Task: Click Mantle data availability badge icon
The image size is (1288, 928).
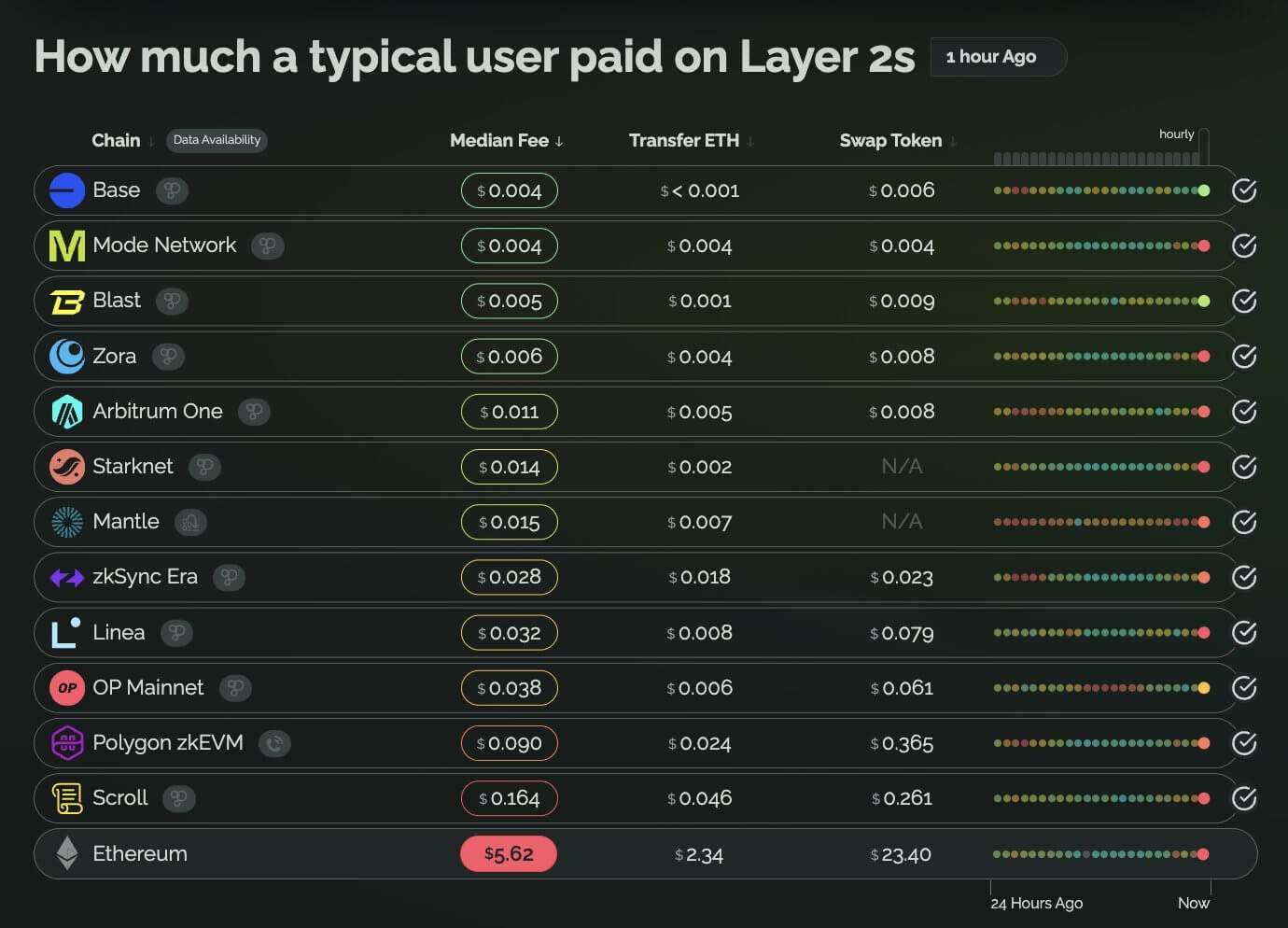Action: coord(190,523)
